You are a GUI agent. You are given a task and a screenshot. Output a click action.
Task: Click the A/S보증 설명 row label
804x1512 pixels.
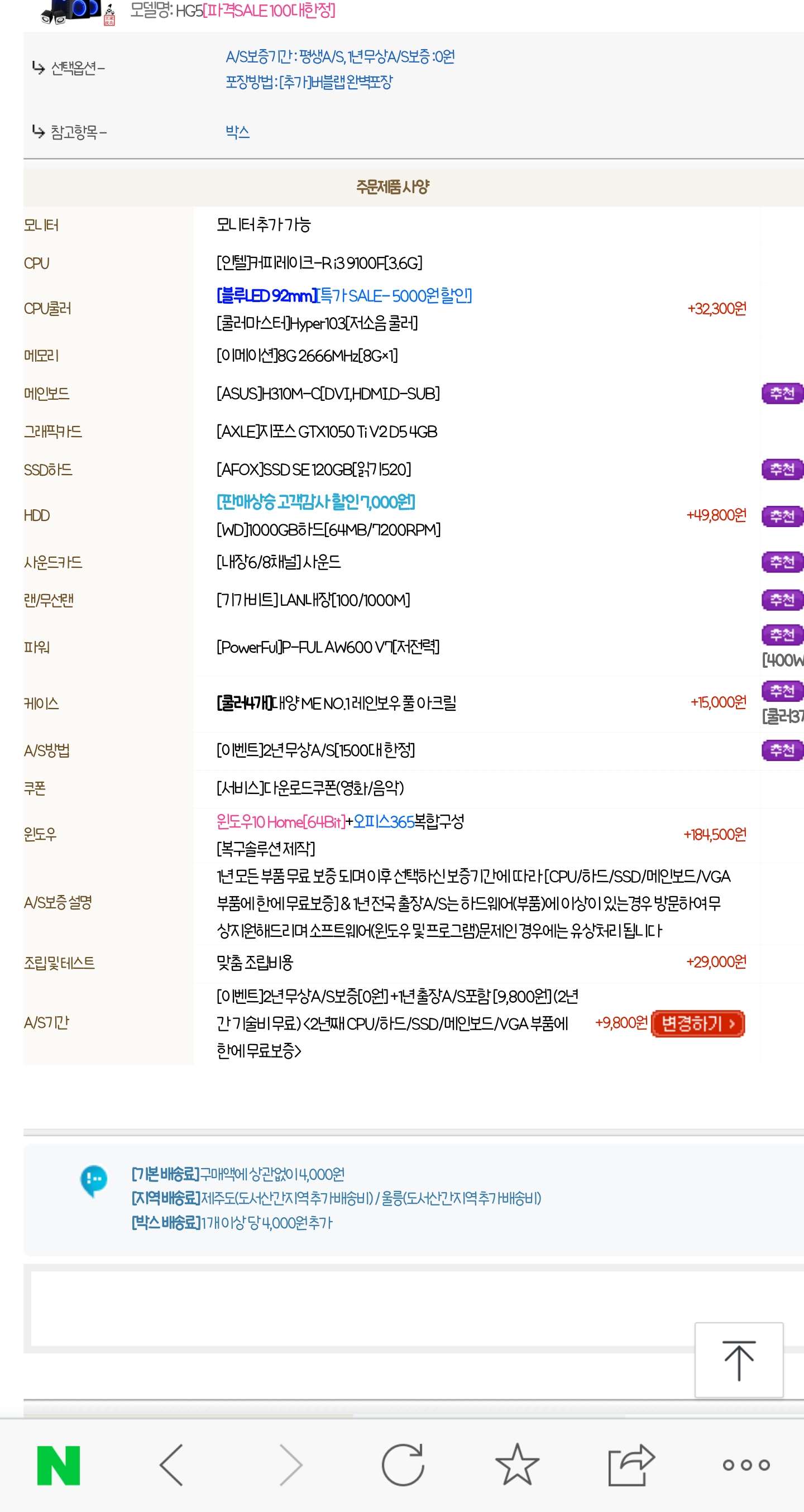pos(58,903)
